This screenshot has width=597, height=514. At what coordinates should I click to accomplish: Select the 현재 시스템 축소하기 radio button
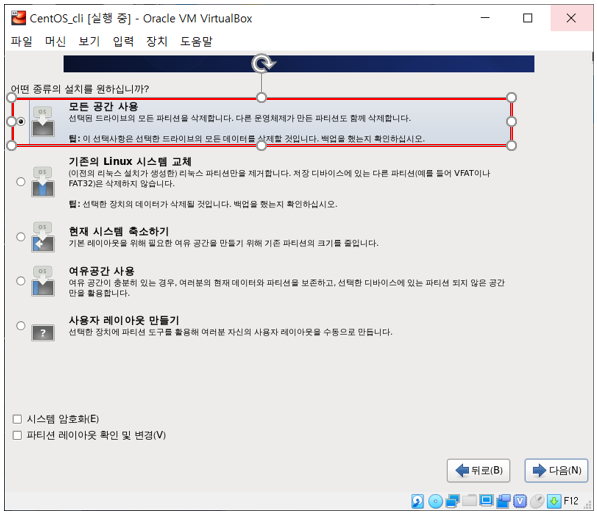click(21, 236)
